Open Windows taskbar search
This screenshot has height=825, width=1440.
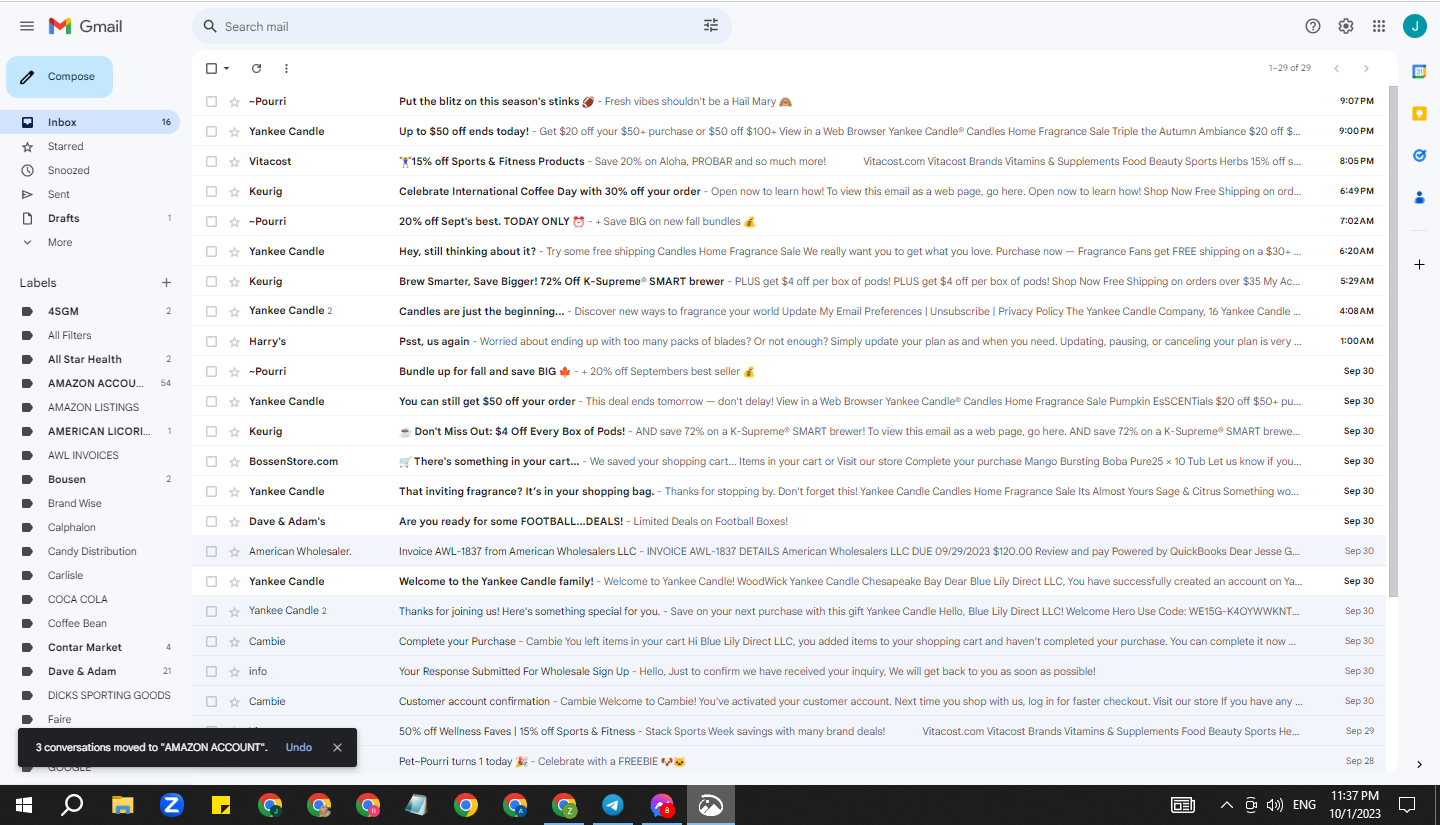pos(72,805)
